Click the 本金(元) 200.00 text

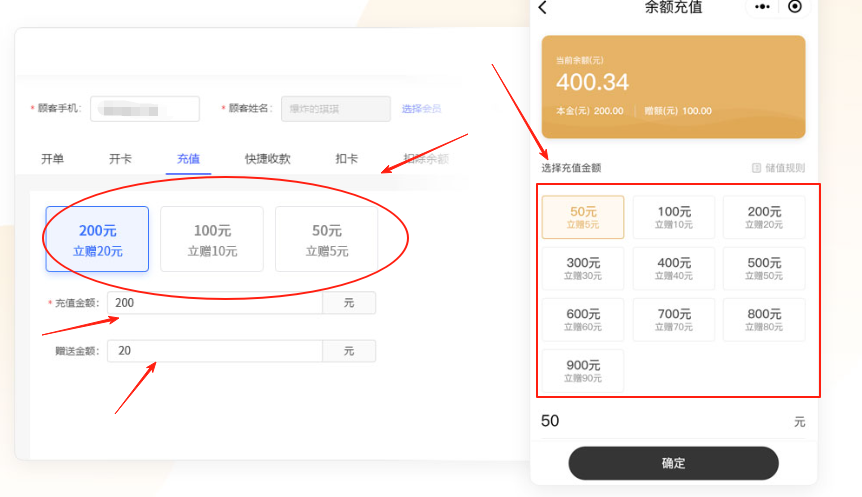point(589,111)
